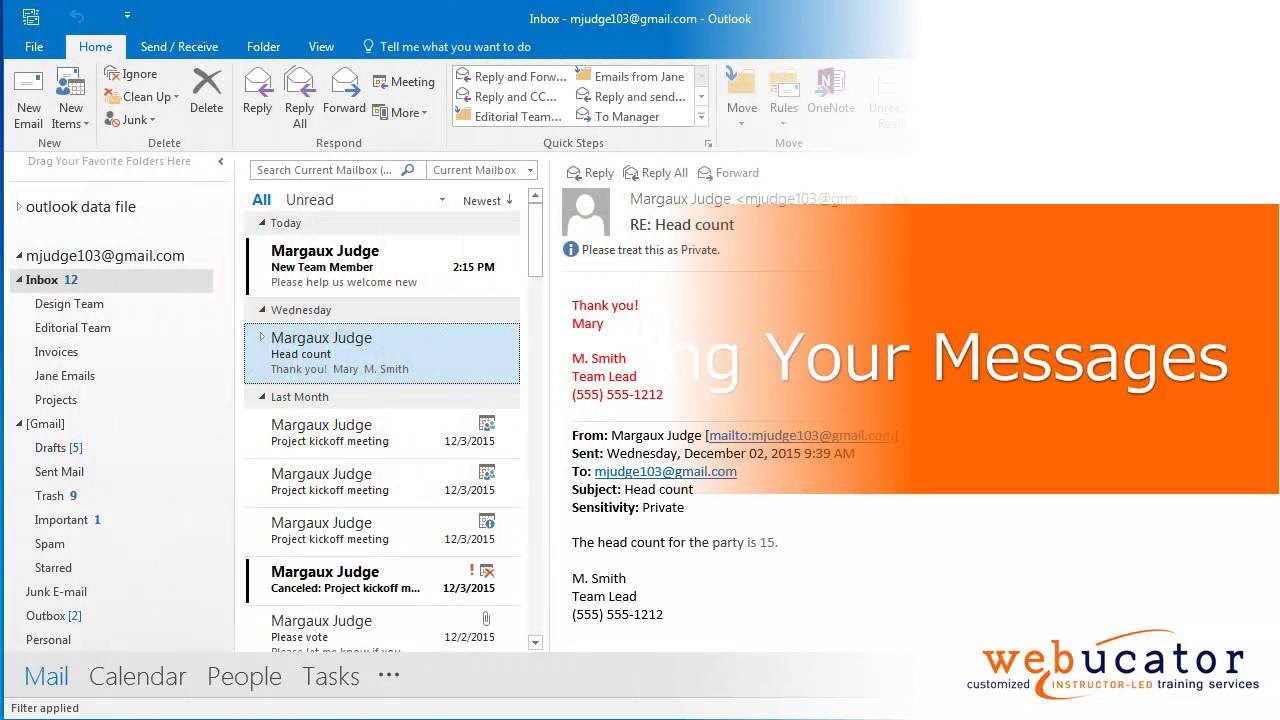Image resolution: width=1280 pixels, height=720 pixels.
Task: Click Reply All in reading pane
Action: point(631,173)
